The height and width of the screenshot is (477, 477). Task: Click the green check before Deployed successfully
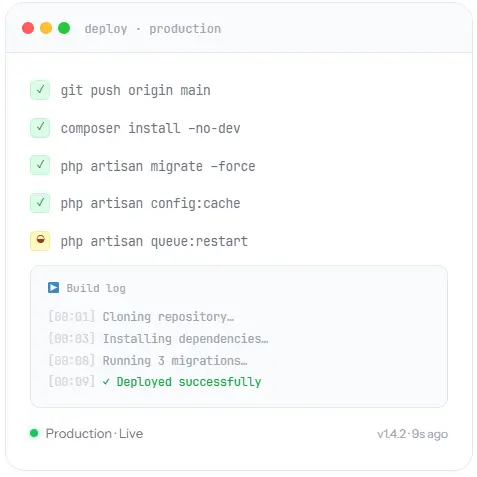tap(106, 382)
